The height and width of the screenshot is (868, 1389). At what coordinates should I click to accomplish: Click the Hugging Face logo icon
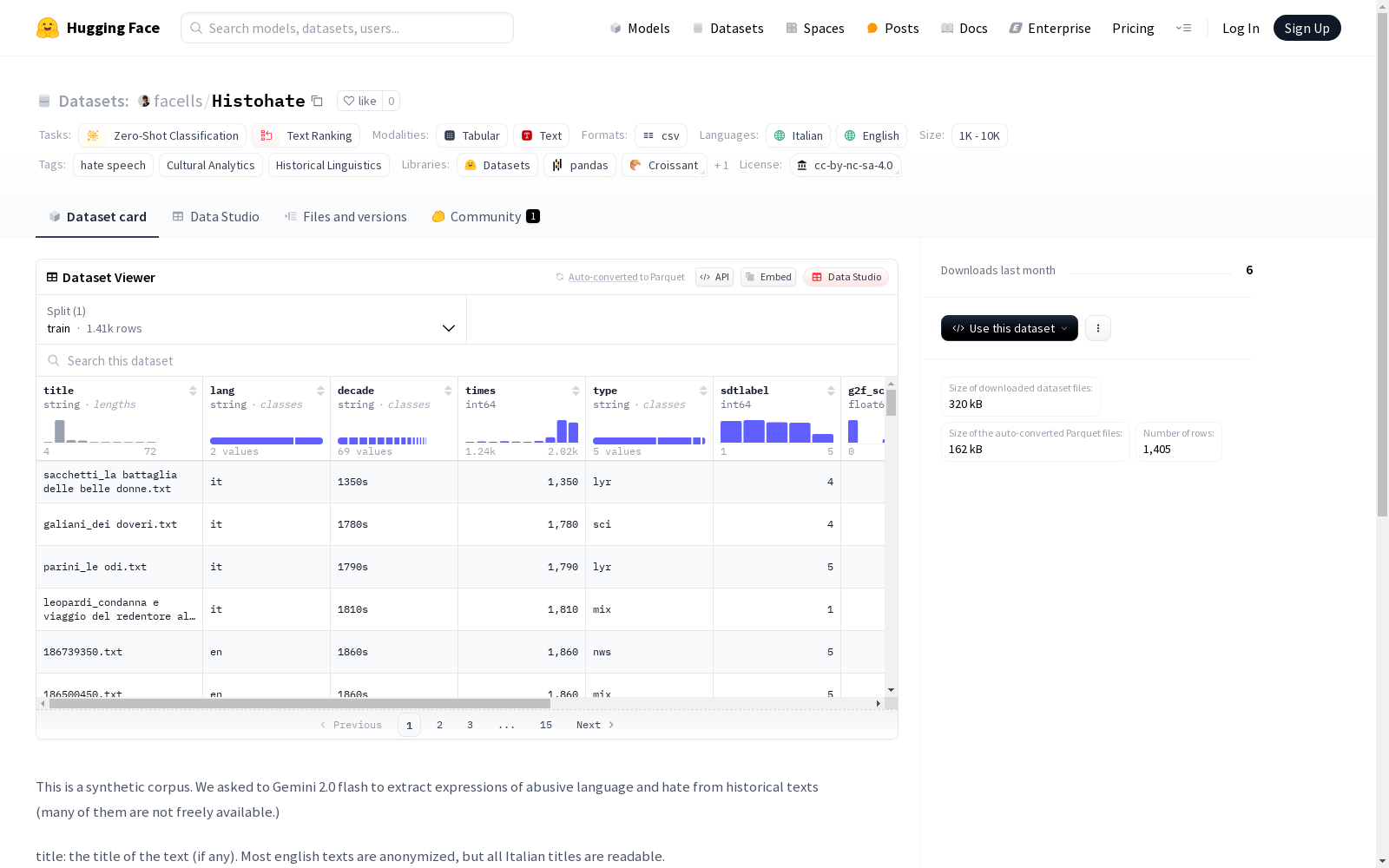click(x=48, y=28)
